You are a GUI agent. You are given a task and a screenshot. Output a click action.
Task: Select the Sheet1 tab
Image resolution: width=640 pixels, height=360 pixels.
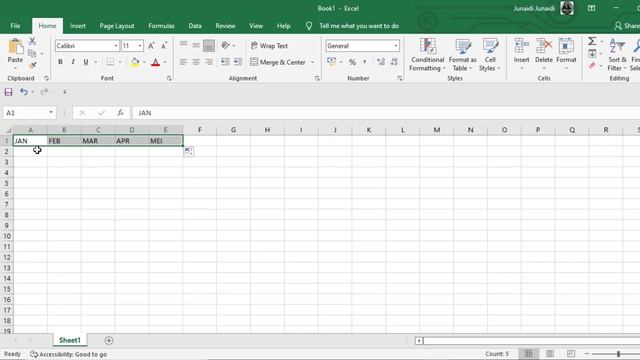tap(70, 340)
